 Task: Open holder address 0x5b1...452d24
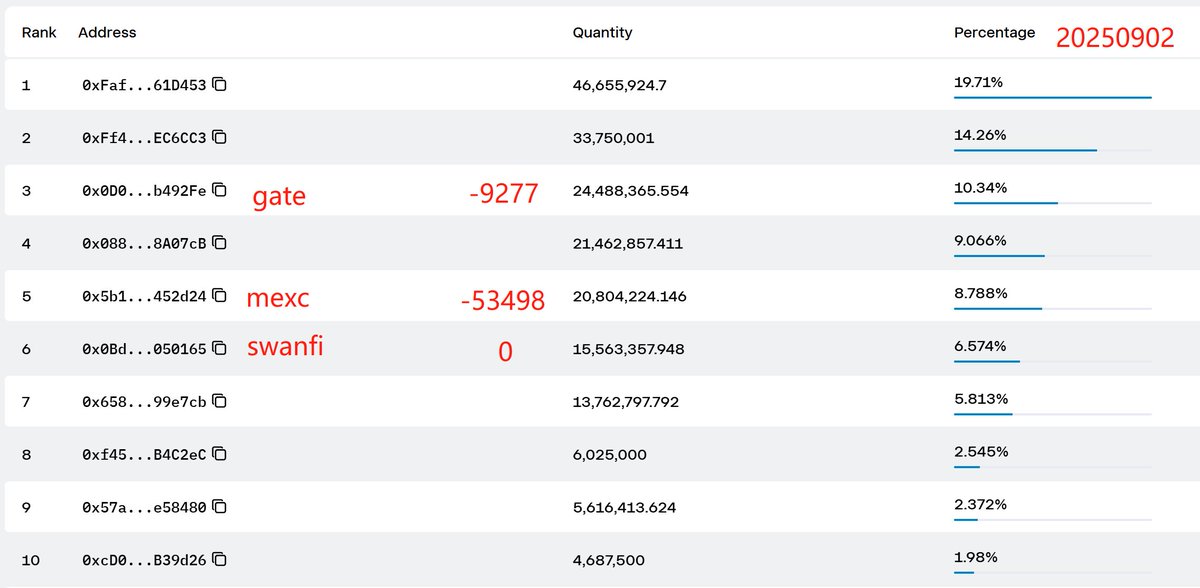[x=144, y=296]
